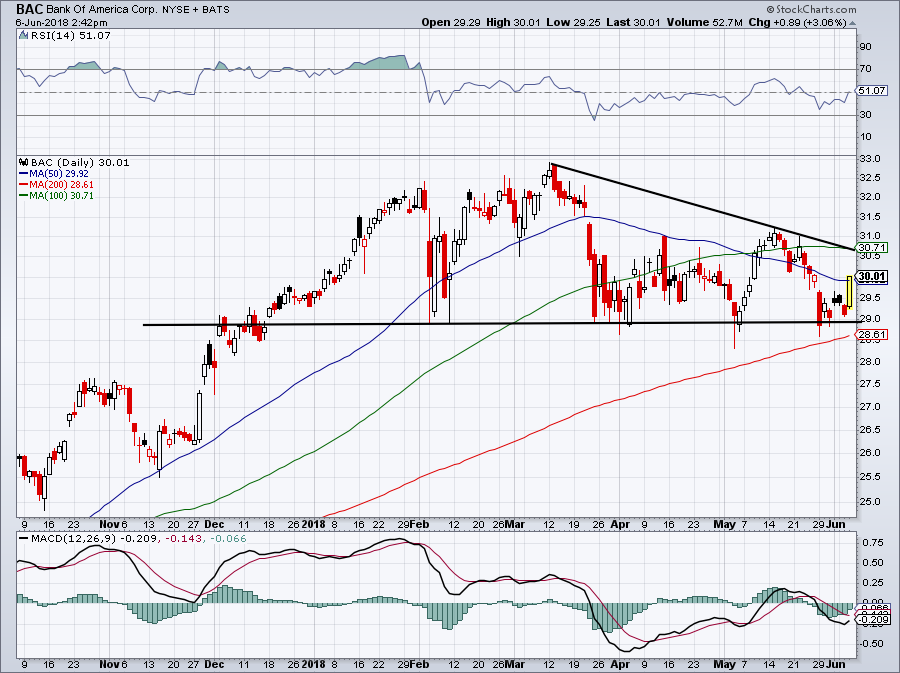Click the blue MA(50) 29.92 legend entry
900x673 pixels.
click(x=54, y=173)
